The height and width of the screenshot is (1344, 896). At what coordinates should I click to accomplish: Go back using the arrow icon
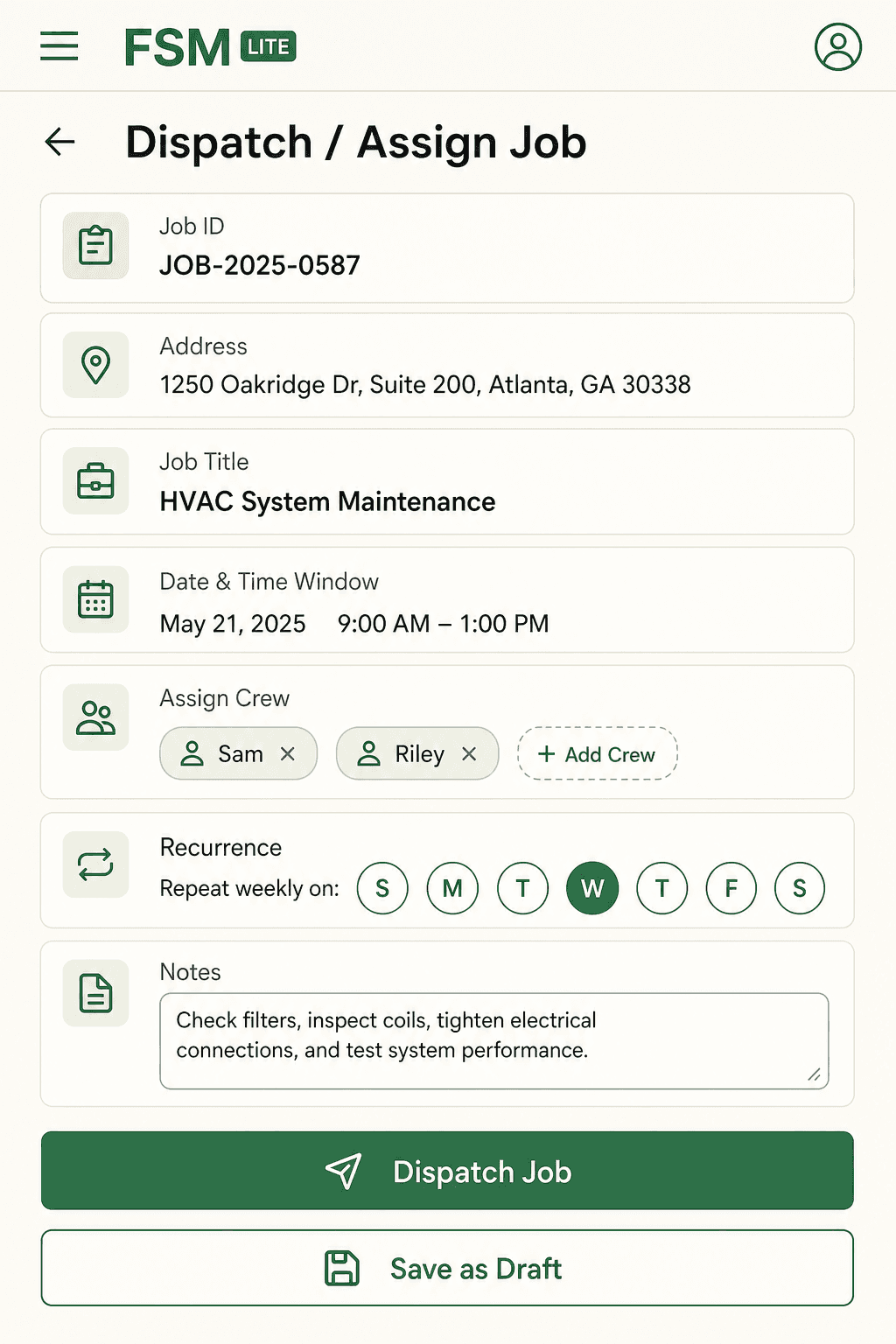click(x=59, y=142)
